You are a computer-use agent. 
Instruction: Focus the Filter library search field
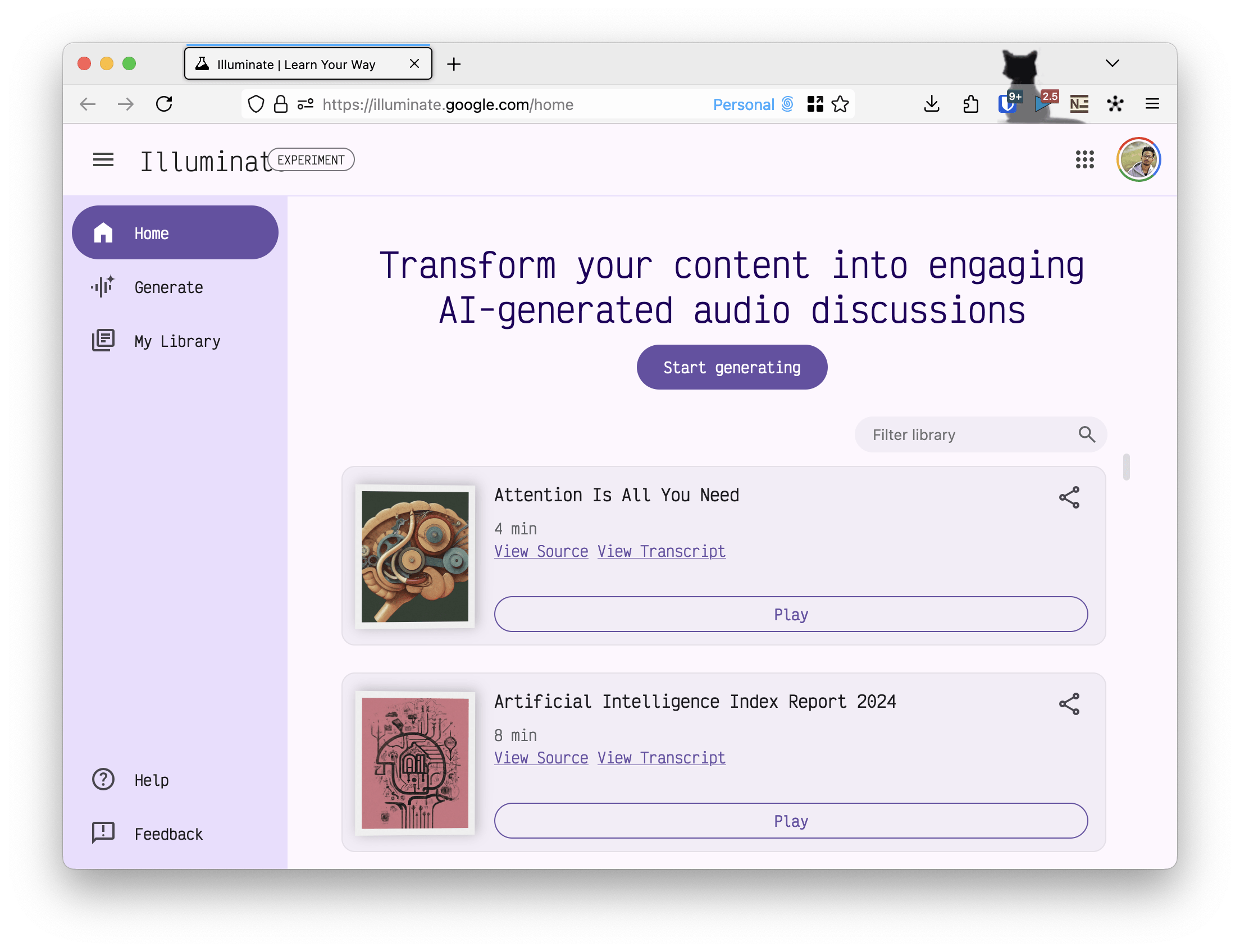coord(980,434)
